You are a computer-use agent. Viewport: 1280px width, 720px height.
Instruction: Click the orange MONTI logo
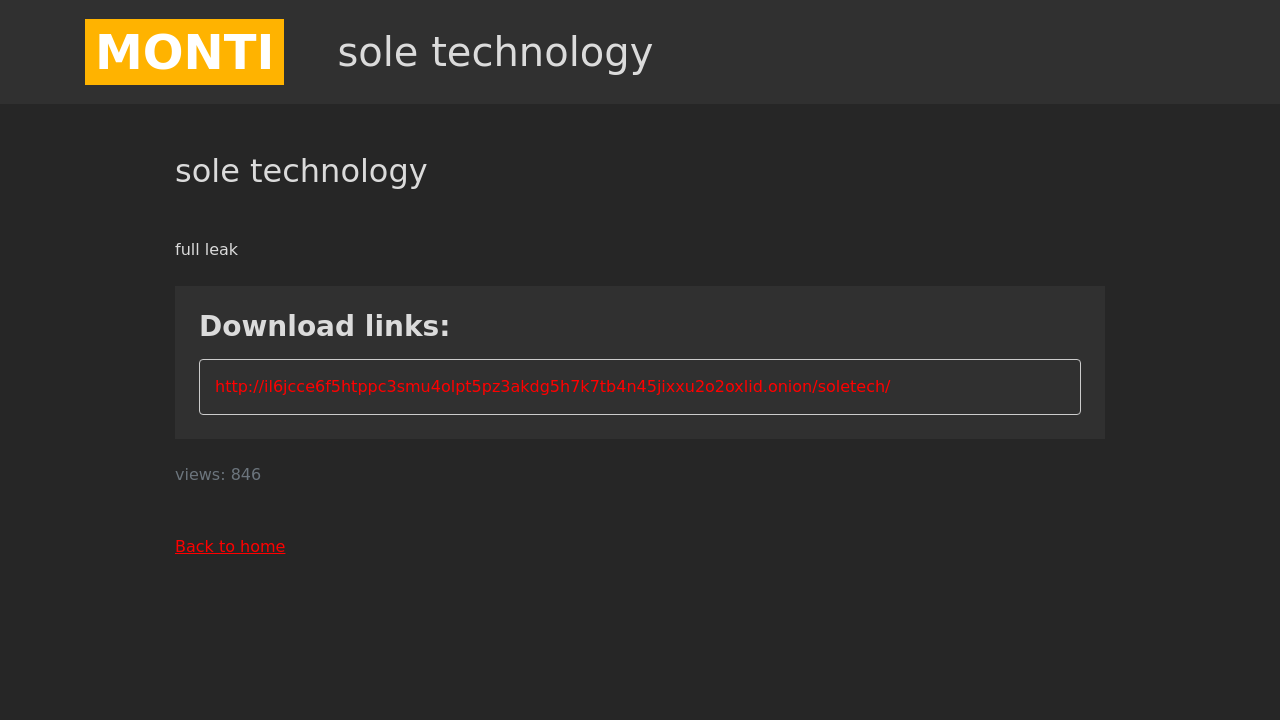184,52
